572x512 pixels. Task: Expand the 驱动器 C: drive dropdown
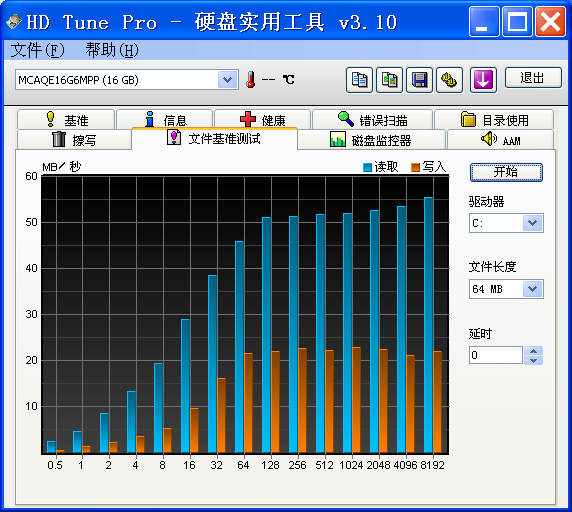532,223
